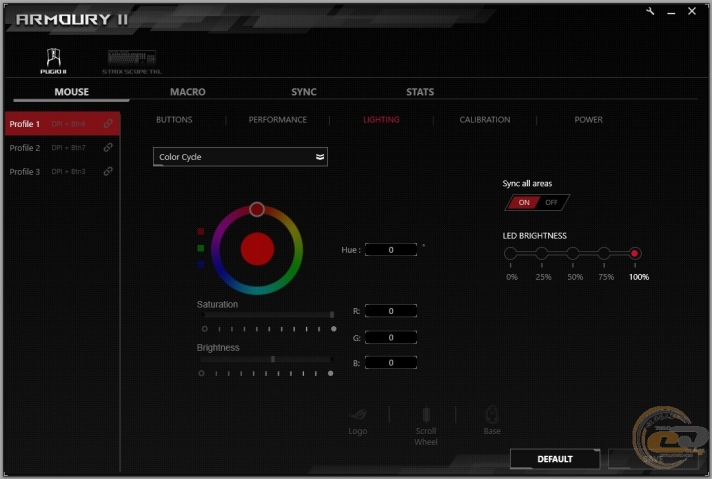Viewport: 712px width, 479px height.
Task: Click the link icon next to Profile 1
Action: pyautogui.click(x=108, y=123)
